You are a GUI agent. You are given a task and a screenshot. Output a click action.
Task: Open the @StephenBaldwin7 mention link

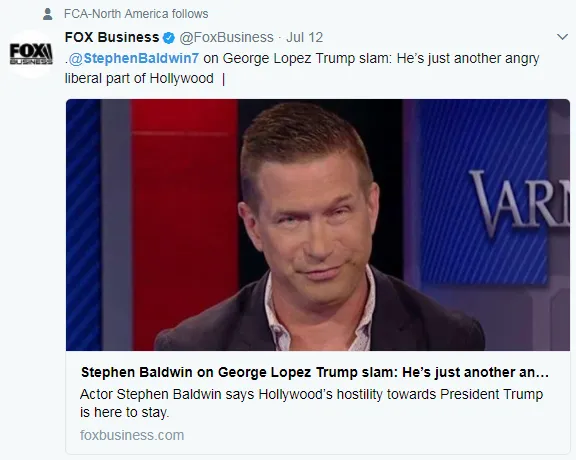[x=134, y=58]
